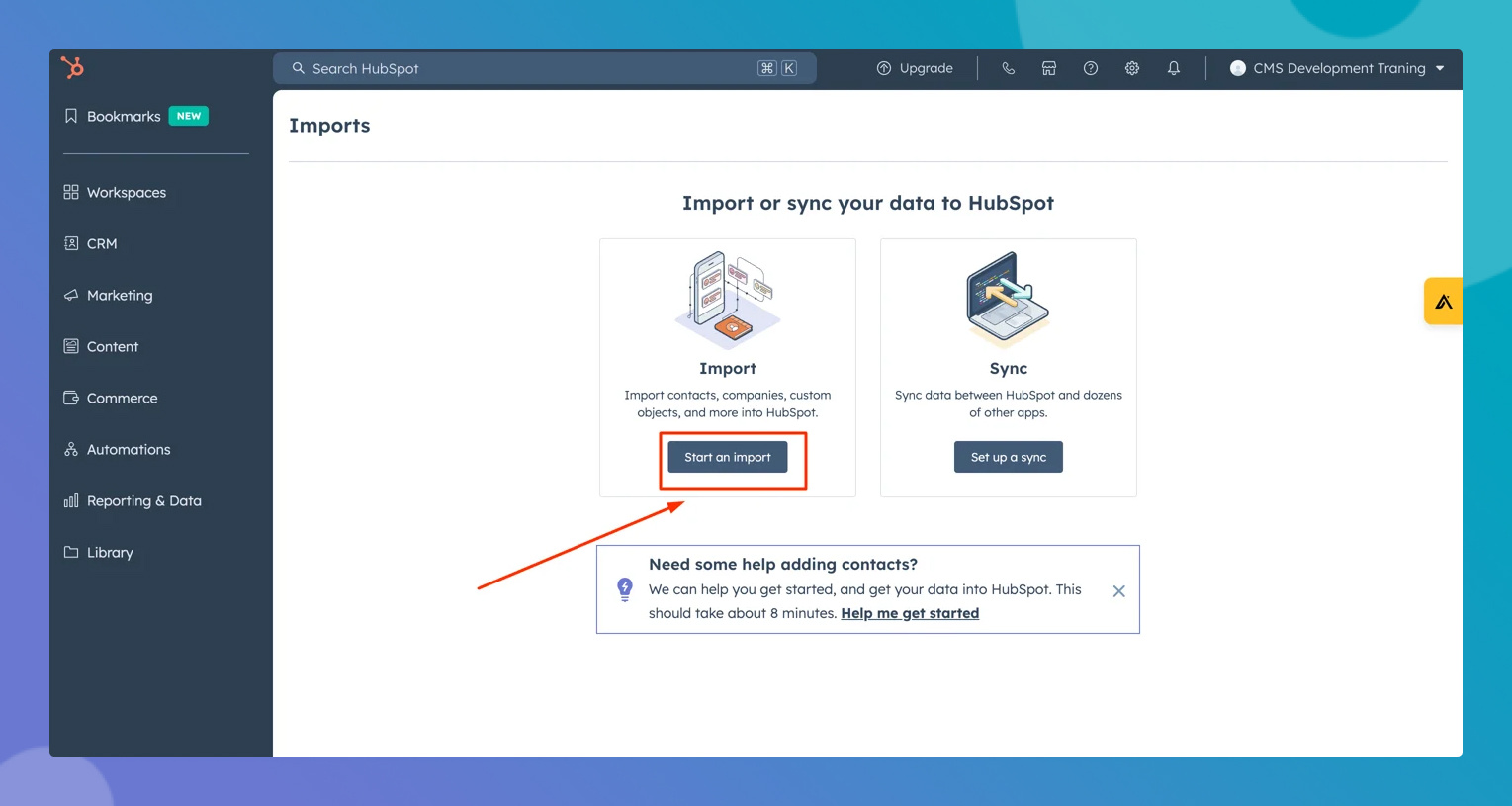The height and width of the screenshot is (806, 1512).
Task: Open the marketplace storefront icon
Action: [x=1049, y=68]
